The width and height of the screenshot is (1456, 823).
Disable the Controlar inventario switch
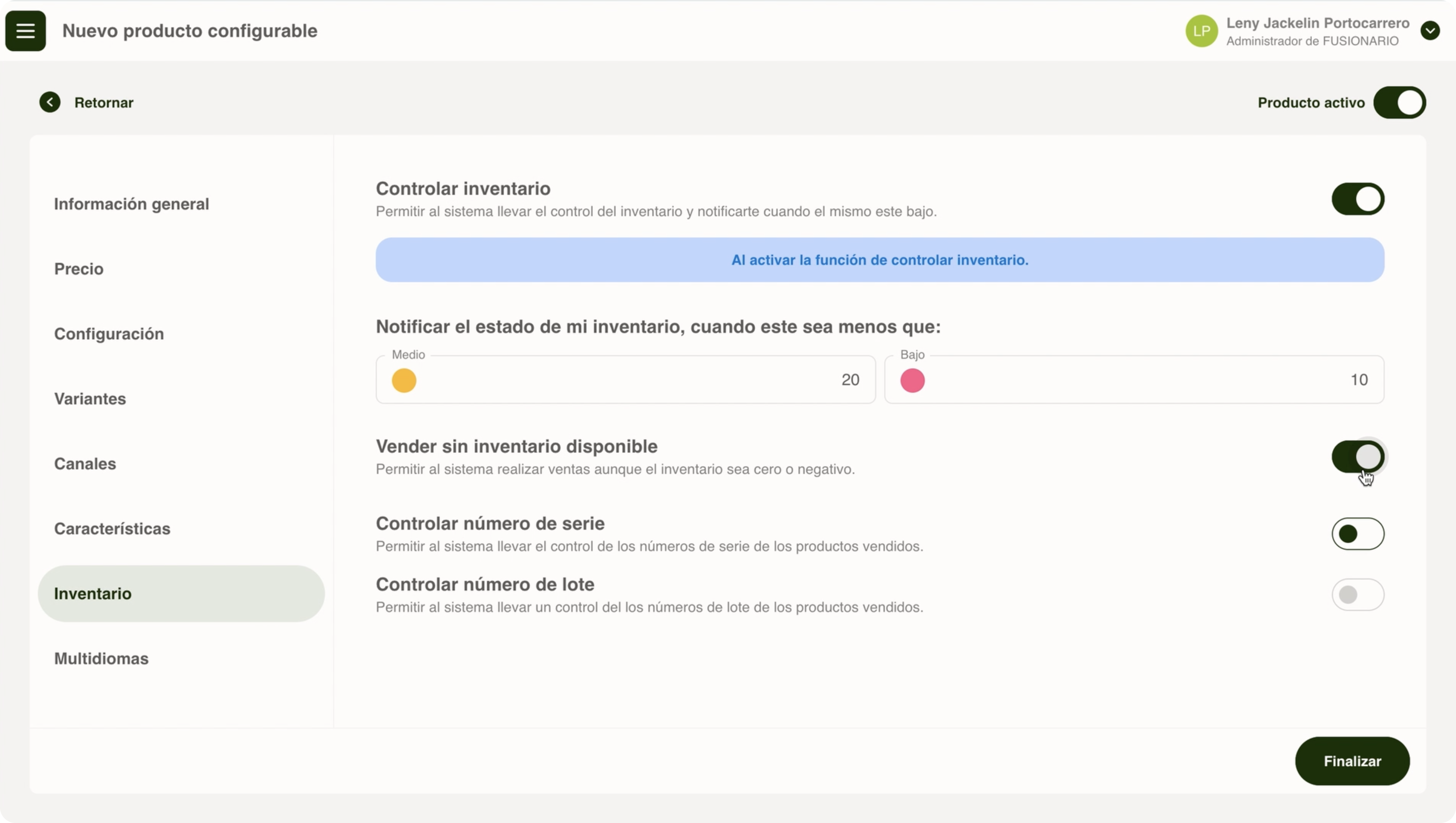[x=1358, y=199]
